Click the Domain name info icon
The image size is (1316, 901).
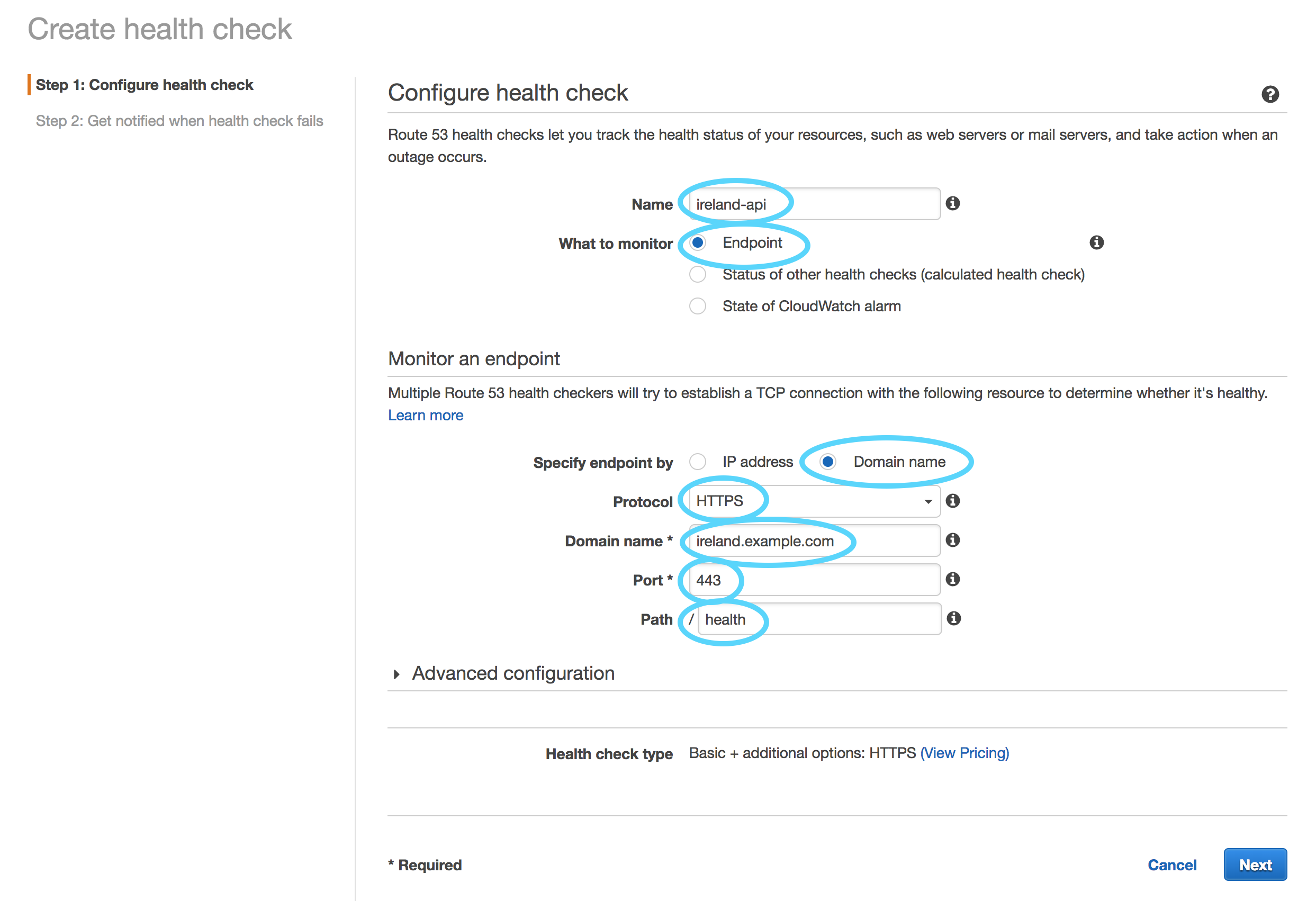pos(952,539)
